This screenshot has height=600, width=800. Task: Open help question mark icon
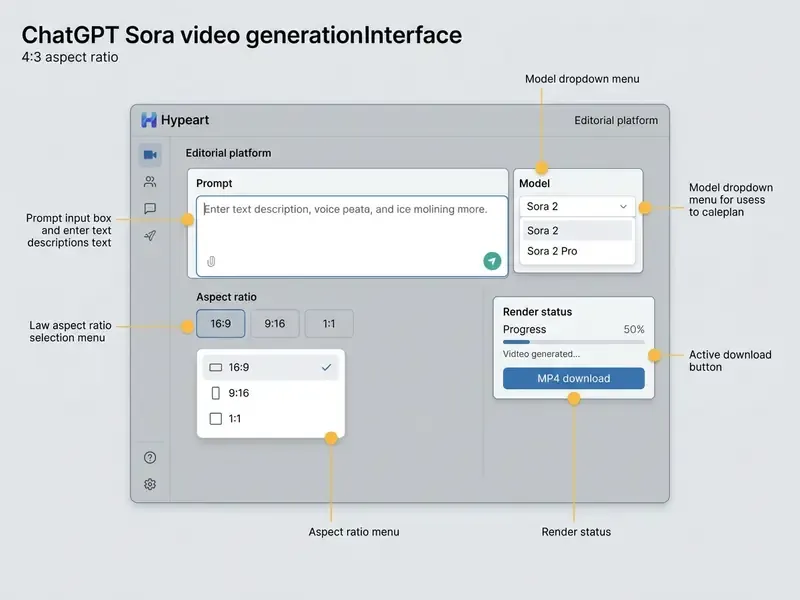pos(150,458)
